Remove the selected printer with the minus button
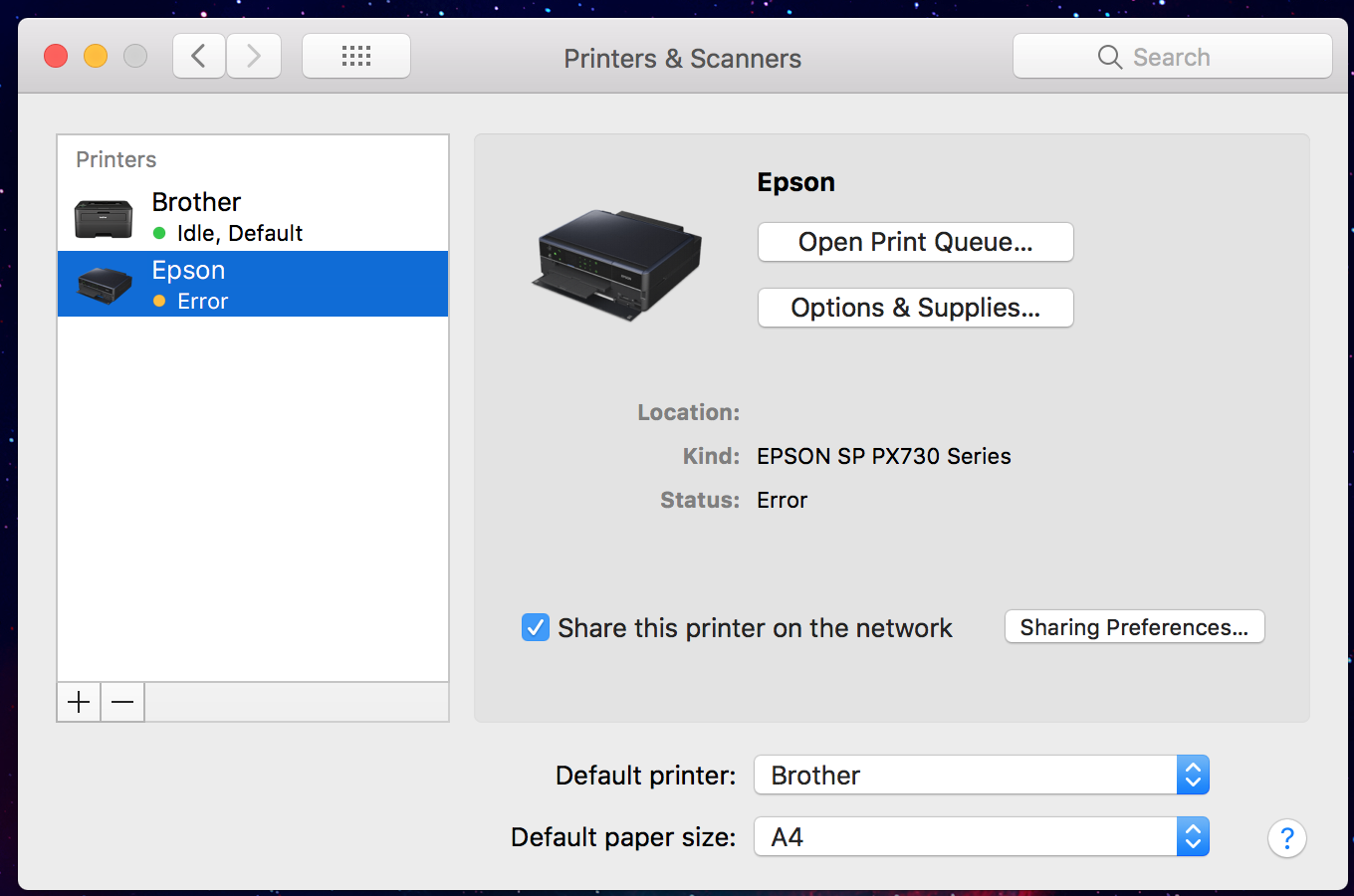The image size is (1354, 896). point(122,702)
